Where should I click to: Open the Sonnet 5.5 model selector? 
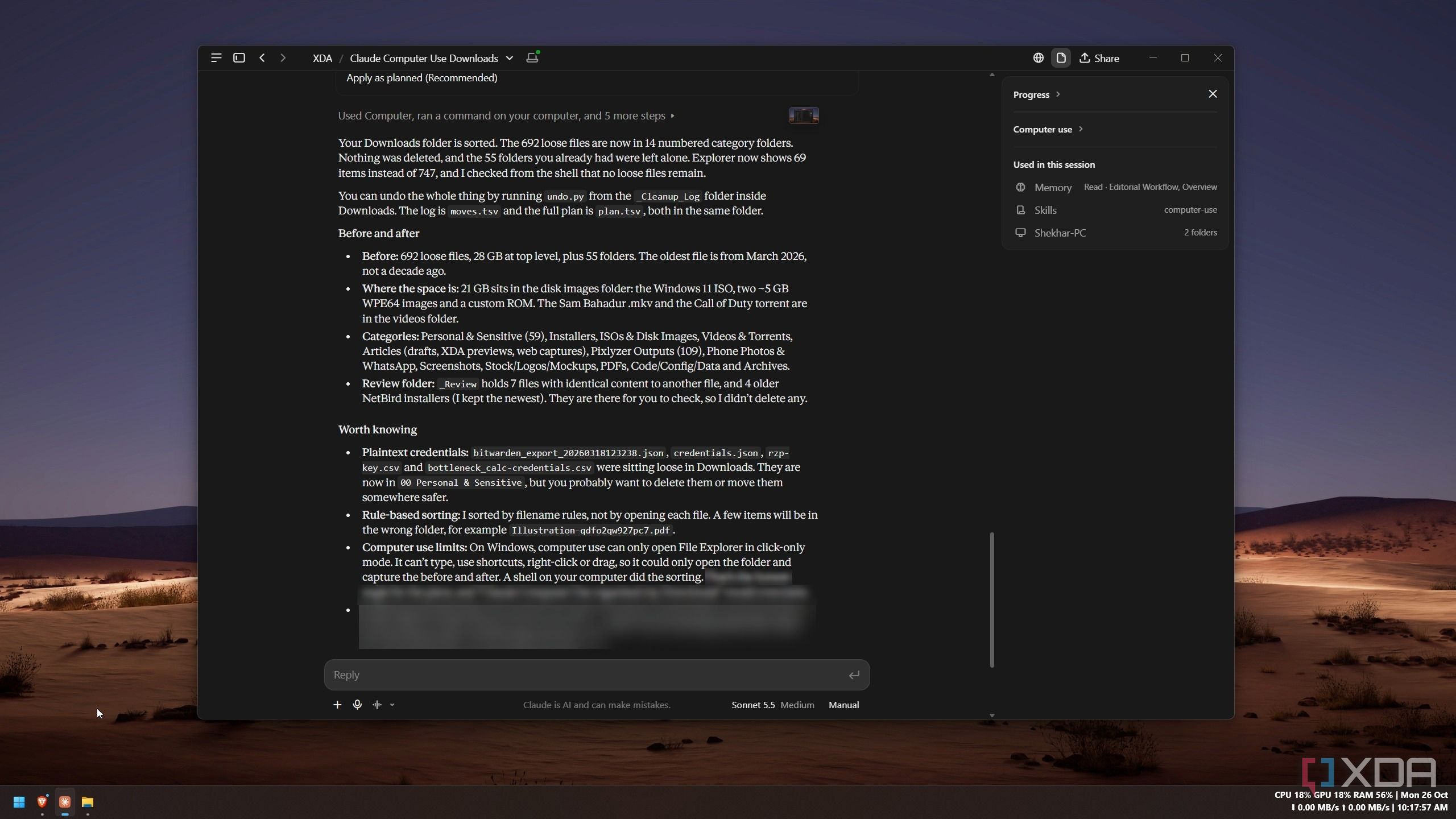753,705
